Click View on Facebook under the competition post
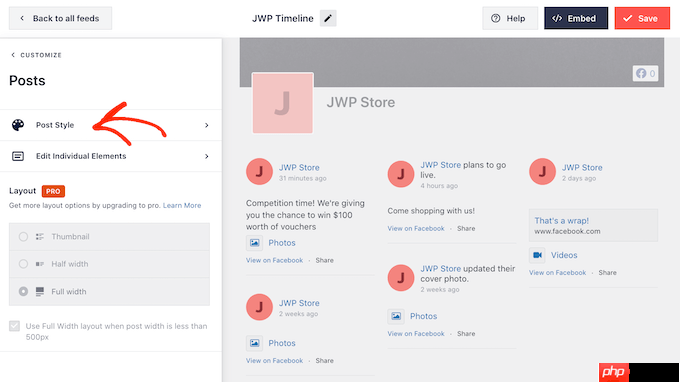680x382 pixels. pyautogui.click(x=275, y=260)
